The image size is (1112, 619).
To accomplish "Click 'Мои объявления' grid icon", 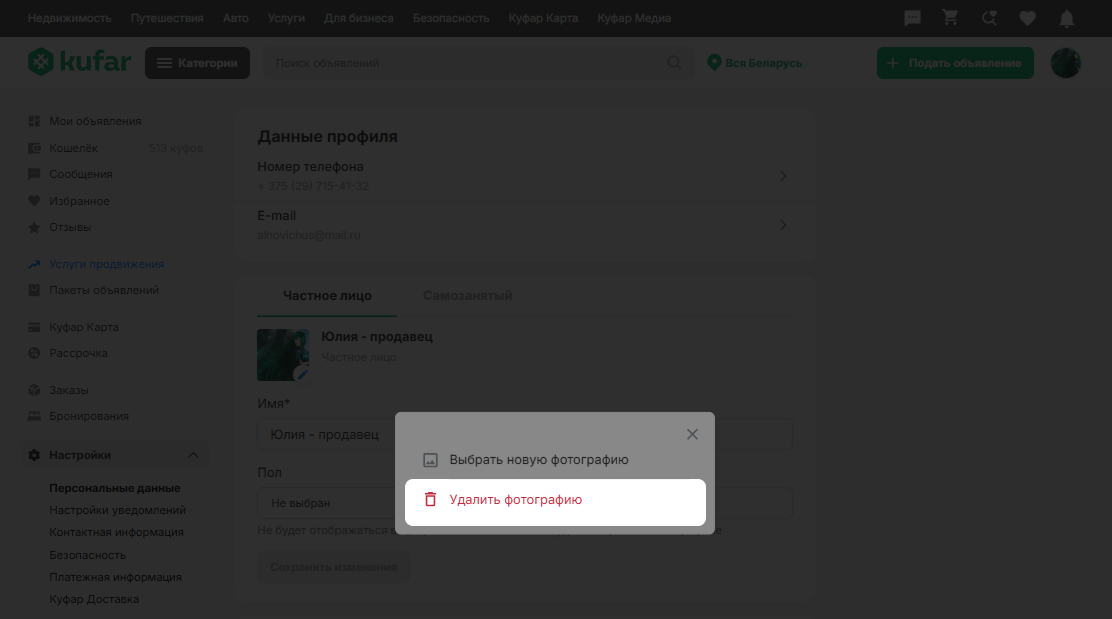I will (x=34, y=121).
